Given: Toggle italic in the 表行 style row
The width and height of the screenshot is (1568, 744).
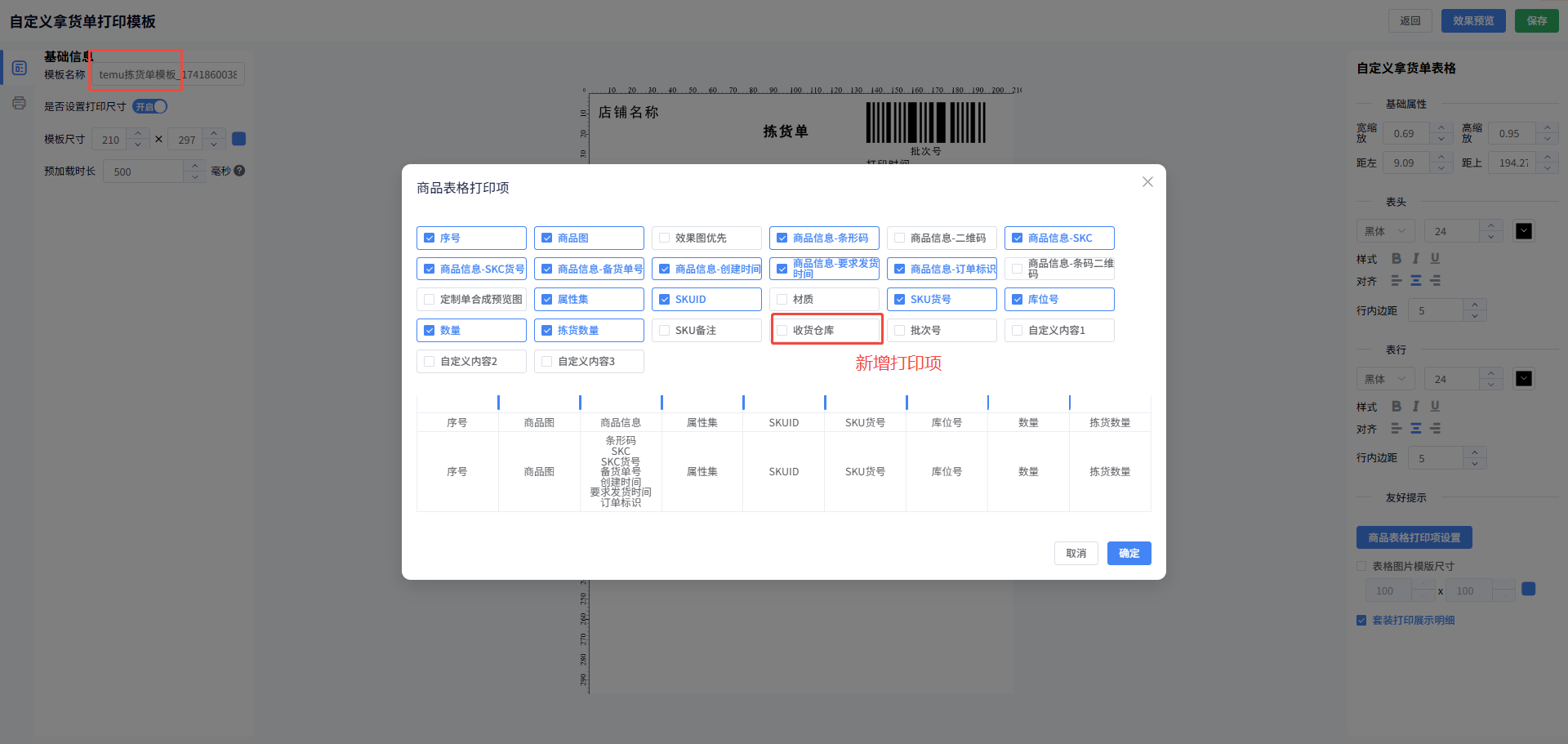Looking at the screenshot, I should tap(1415, 406).
